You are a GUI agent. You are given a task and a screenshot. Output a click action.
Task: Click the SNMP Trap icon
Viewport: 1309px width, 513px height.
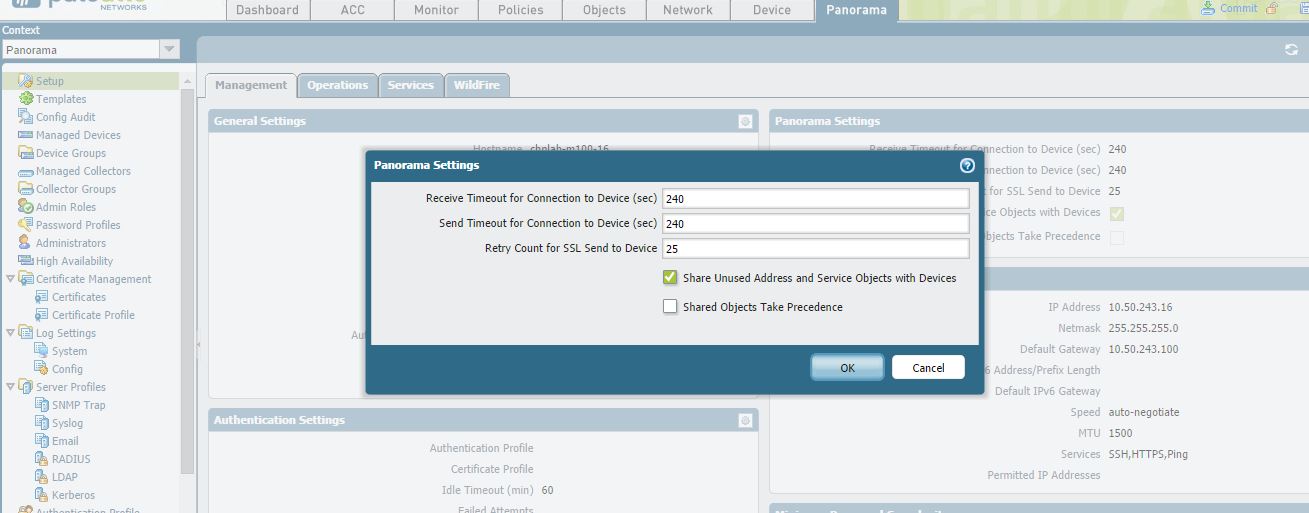pyautogui.click(x=42, y=405)
